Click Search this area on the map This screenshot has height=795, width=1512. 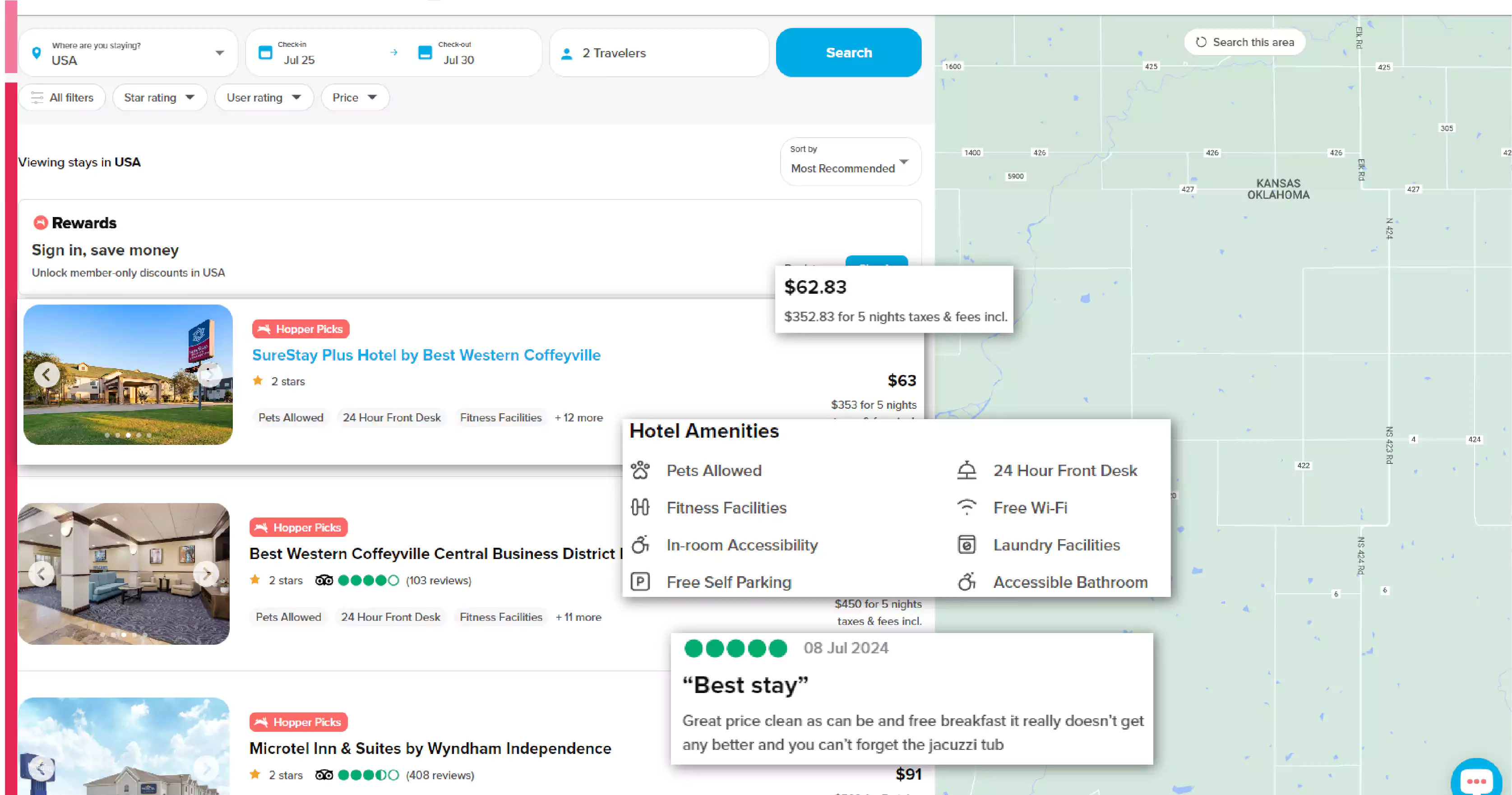click(x=1244, y=42)
